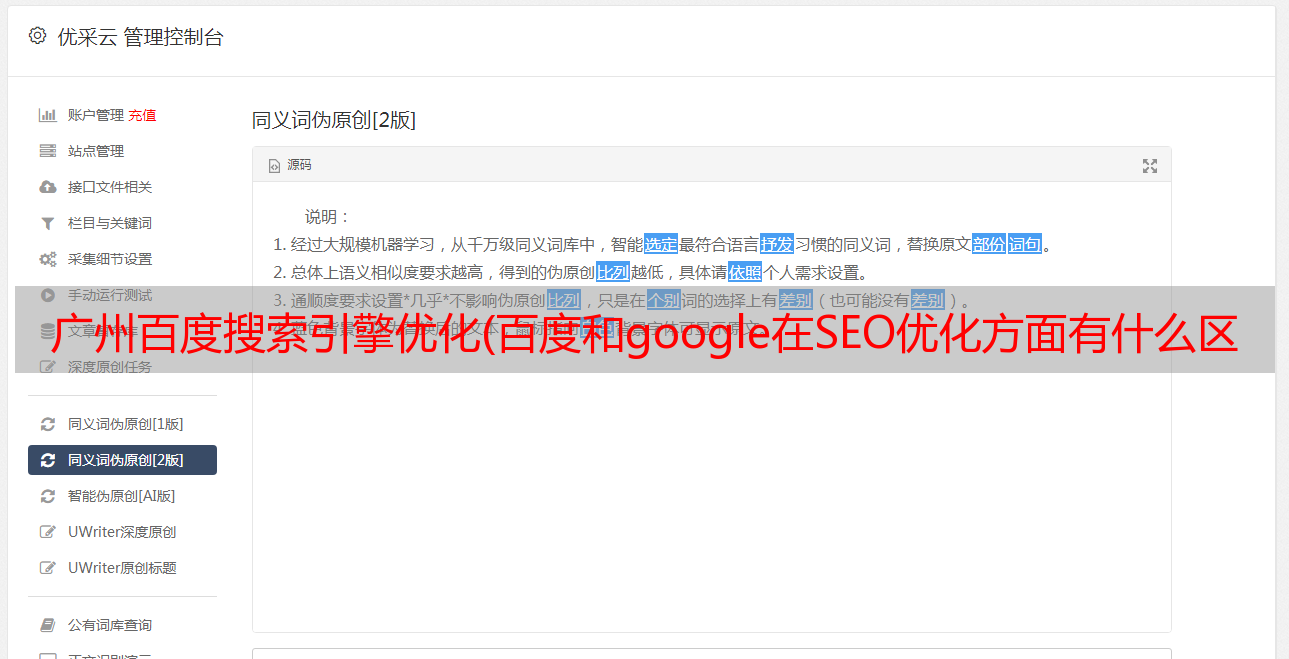Click the gear icon beside 优采云 管理控制台

(x=37, y=36)
